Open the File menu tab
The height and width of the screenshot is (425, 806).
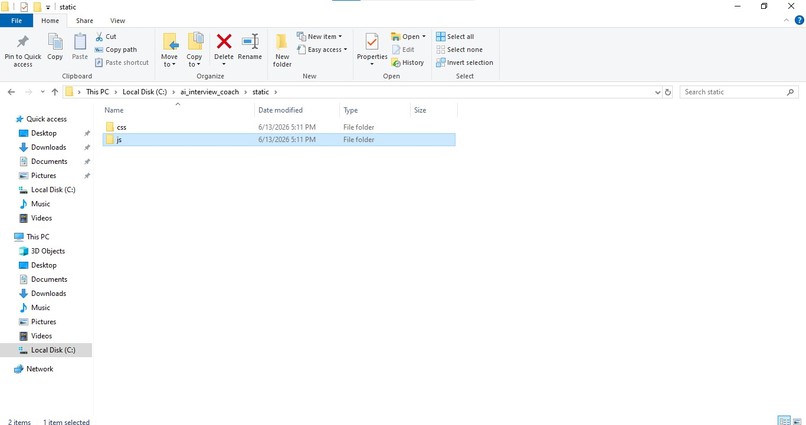pyautogui.click(x=16, y=21)
